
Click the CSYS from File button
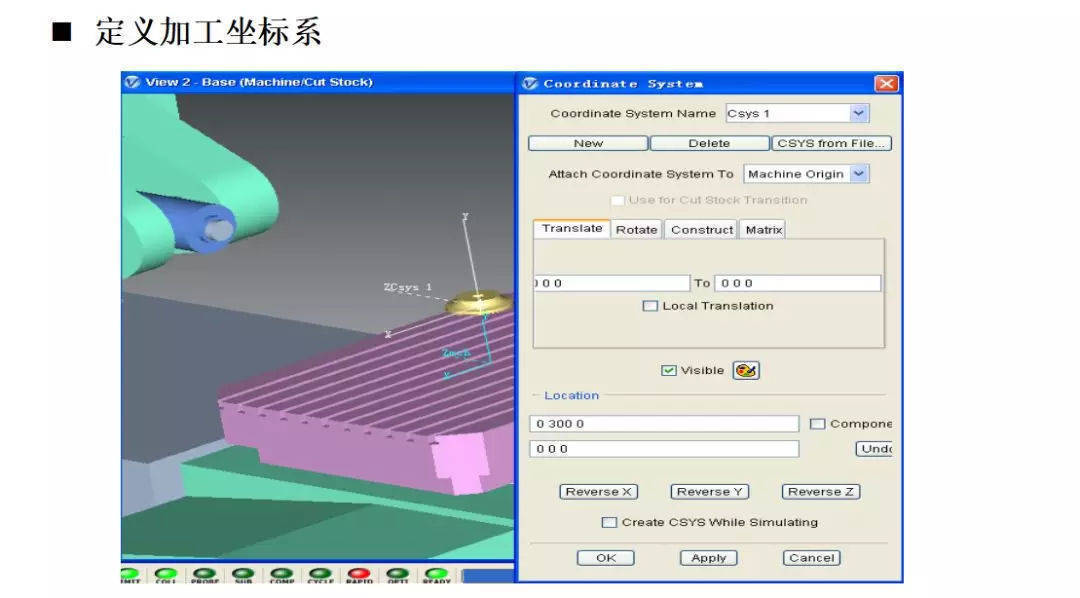coord(831,143)
